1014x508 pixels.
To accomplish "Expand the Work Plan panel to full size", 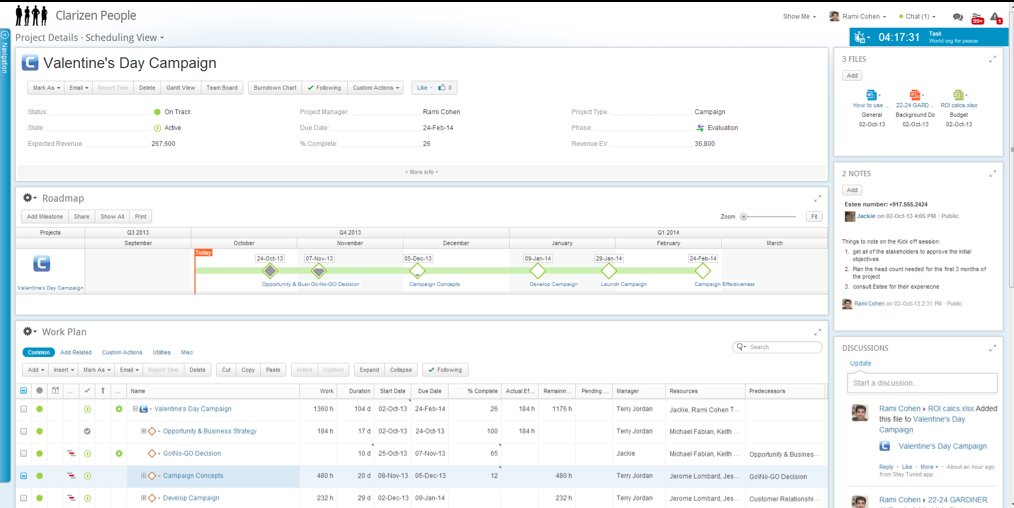I will click(817, 332).
